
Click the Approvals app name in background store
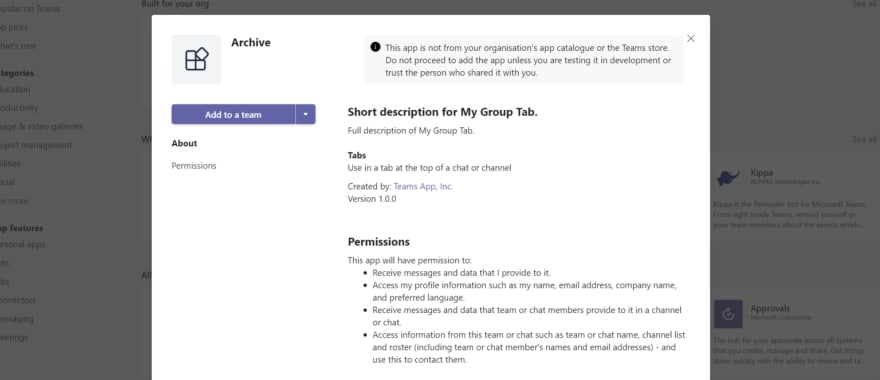click(770, 308)
